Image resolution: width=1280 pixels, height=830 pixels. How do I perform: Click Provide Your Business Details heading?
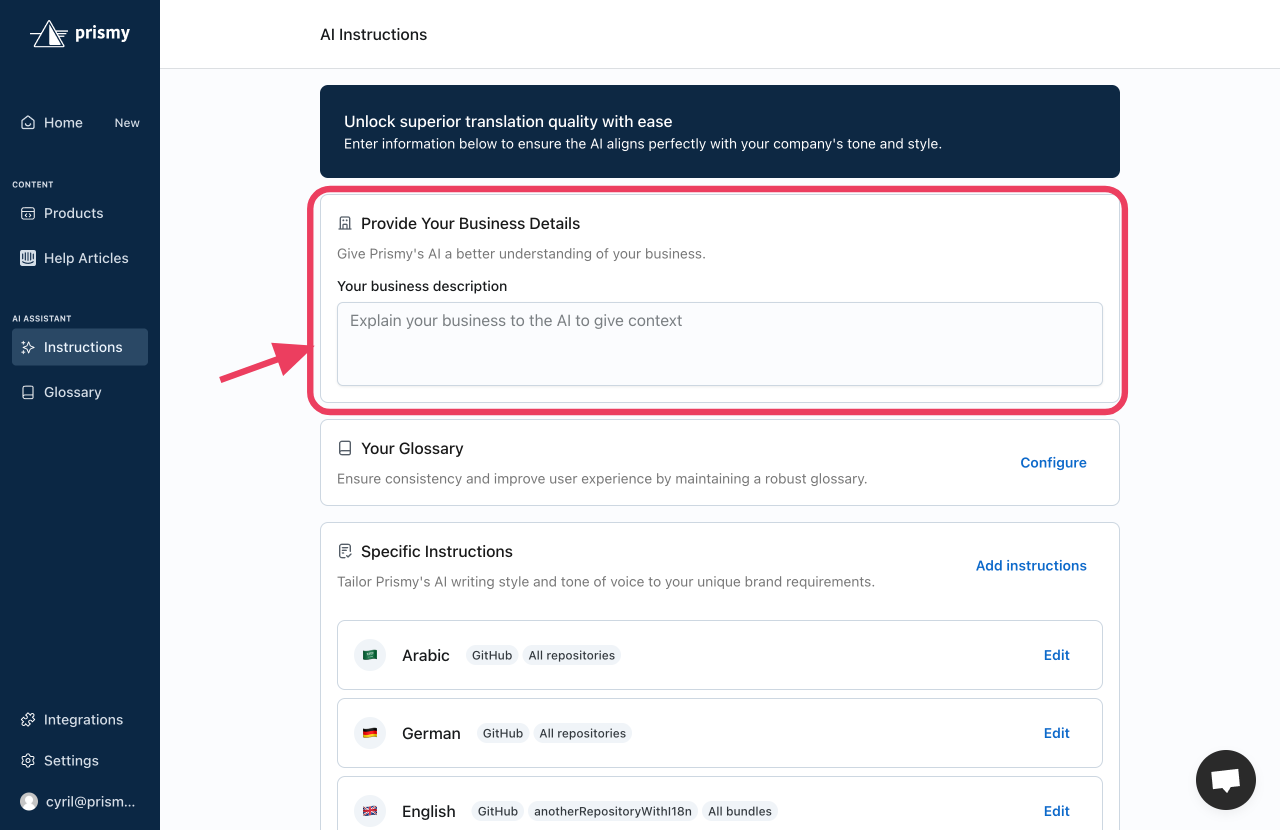[x=471, y=224]
